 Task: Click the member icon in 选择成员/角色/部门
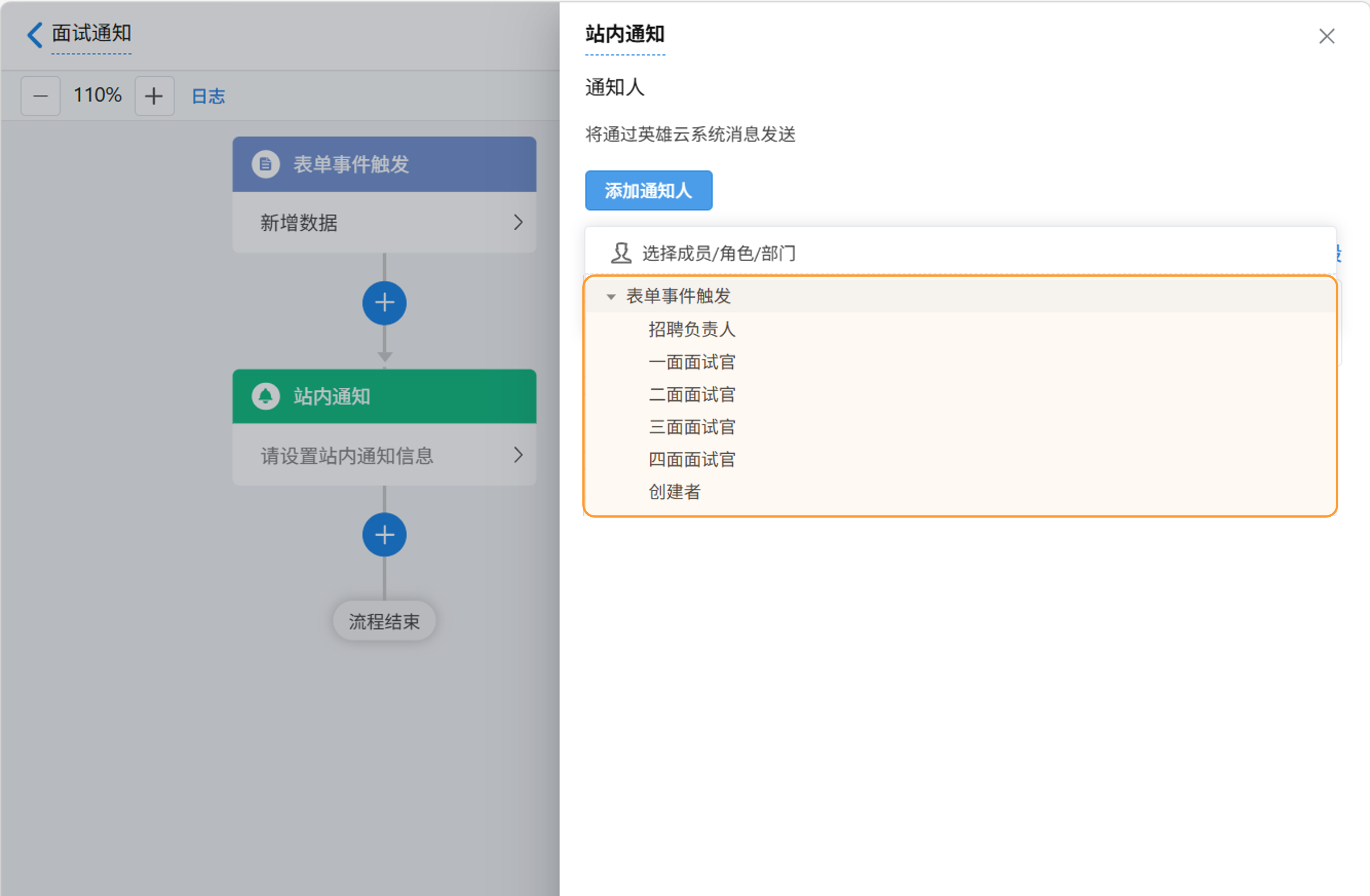click(621, 253)
